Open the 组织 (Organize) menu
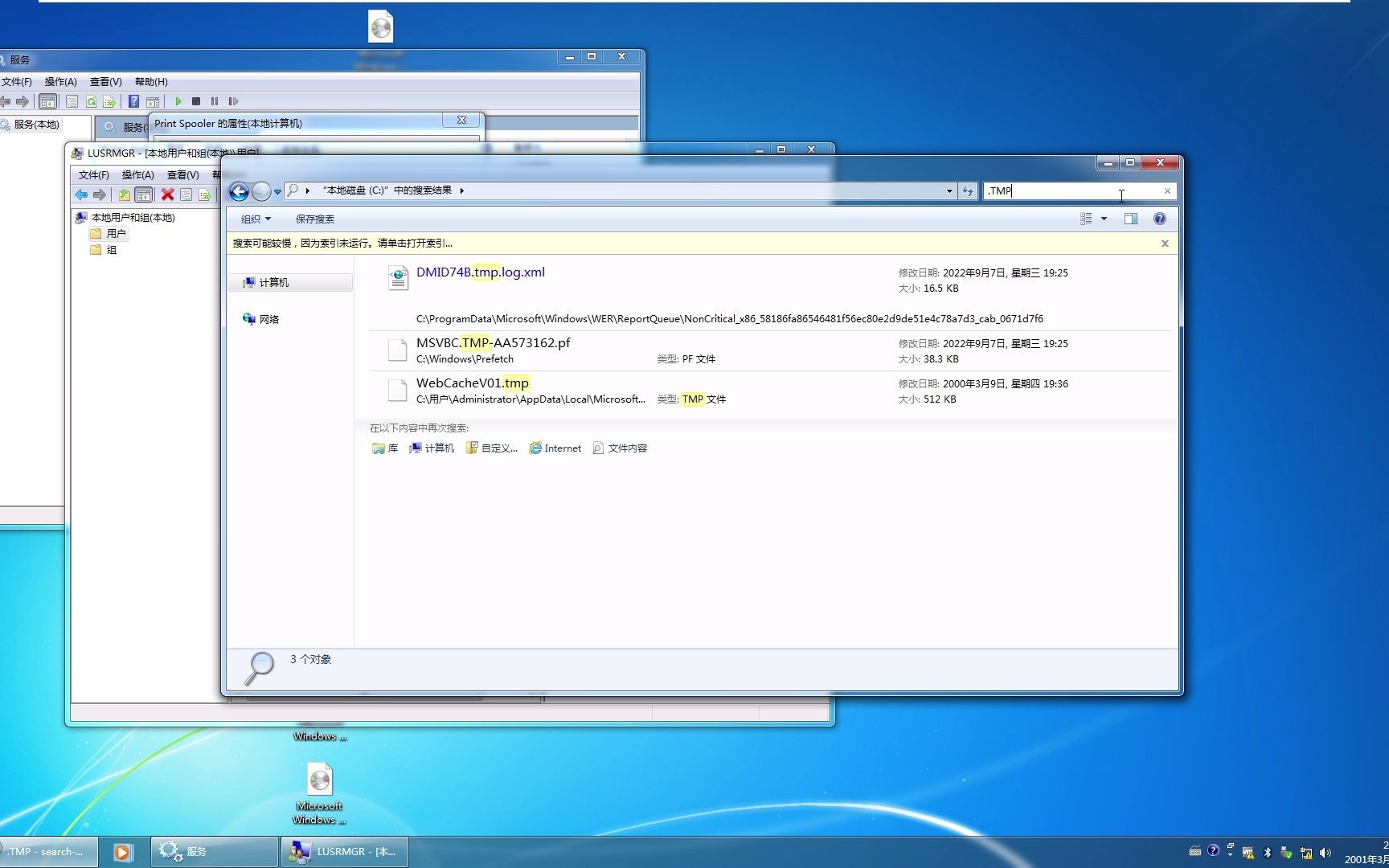 tap(256, 219)
